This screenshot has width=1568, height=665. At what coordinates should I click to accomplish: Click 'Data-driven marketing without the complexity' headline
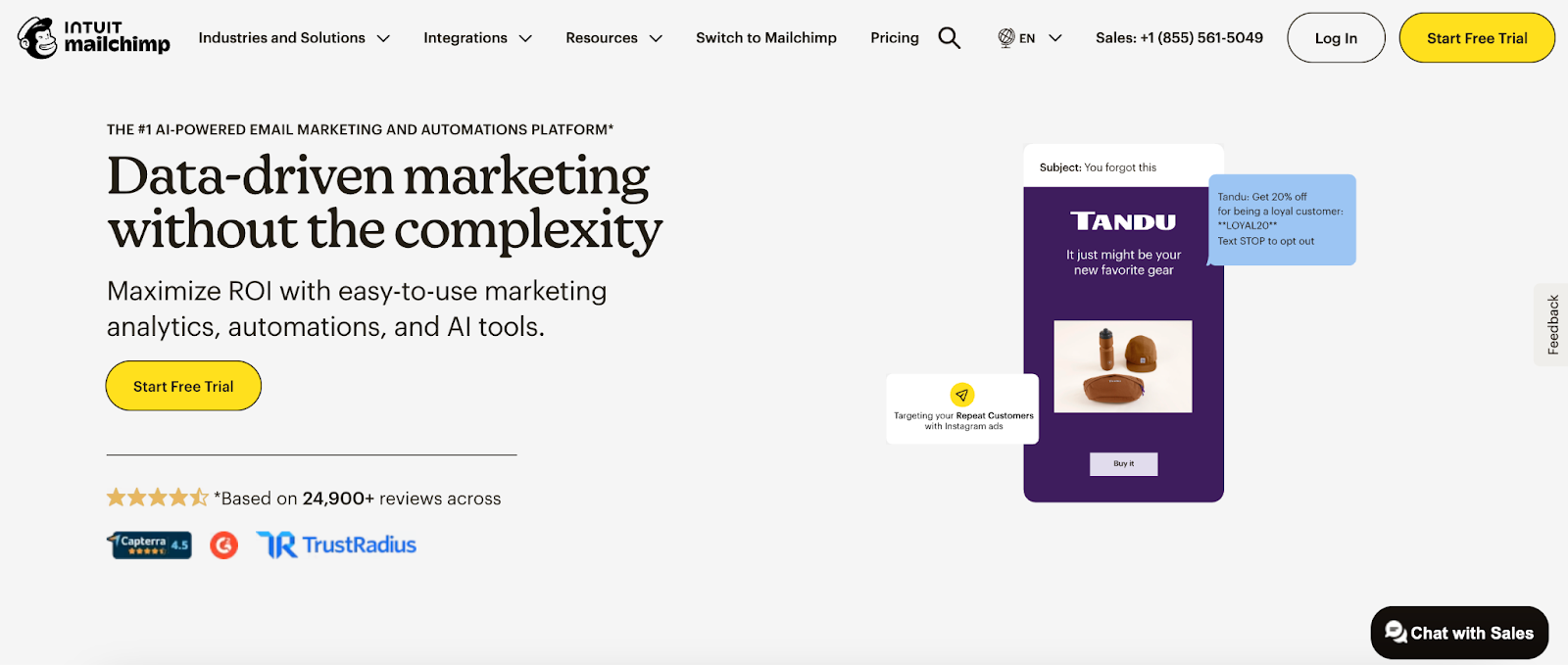(x=384, y=203)
